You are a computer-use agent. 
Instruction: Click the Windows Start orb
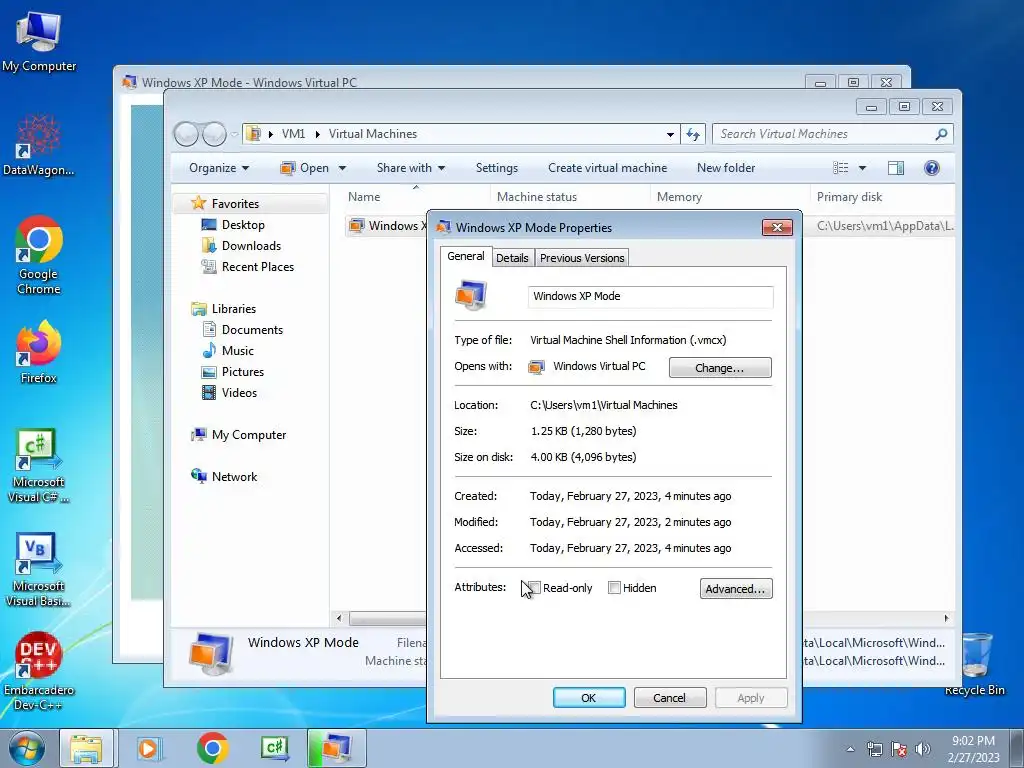(26, 748)
